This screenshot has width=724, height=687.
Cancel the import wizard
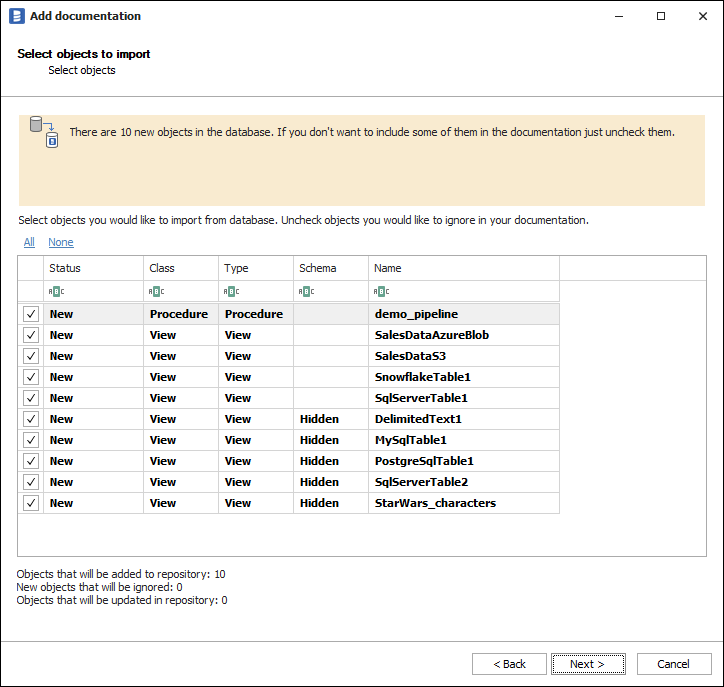point(673,664)
